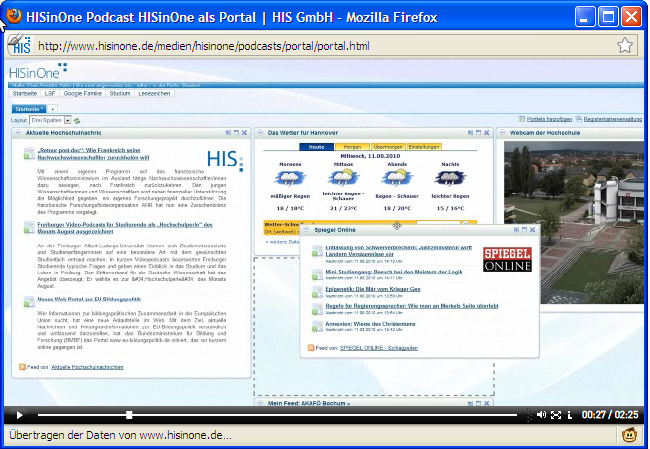Click the SPIEGEL ONLINE logo
The width and height of the screenshot is (650, 449).
pos(507,260)
